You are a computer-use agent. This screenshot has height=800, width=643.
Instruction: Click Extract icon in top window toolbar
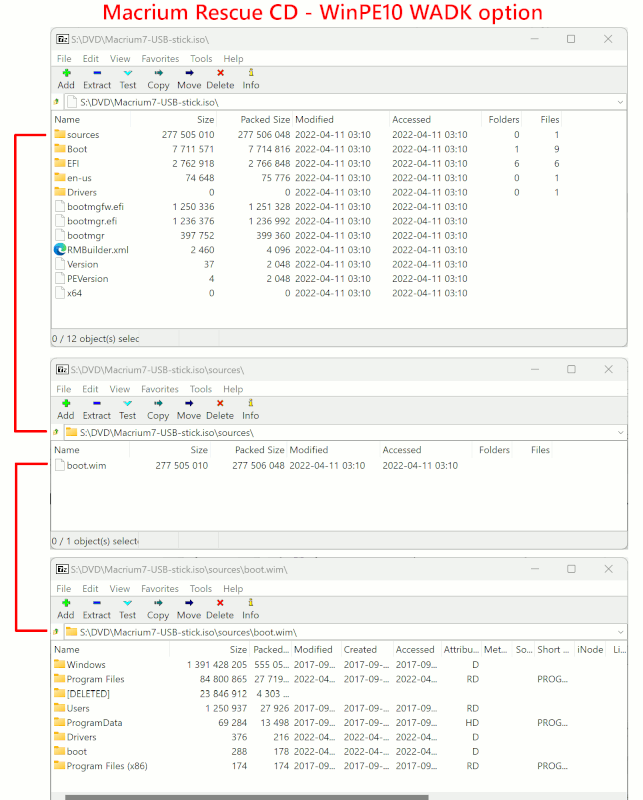pos(97,73)
